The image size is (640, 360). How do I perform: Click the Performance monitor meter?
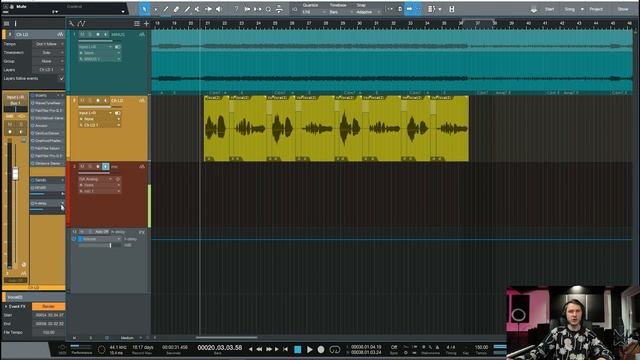[x=81, y=348]
